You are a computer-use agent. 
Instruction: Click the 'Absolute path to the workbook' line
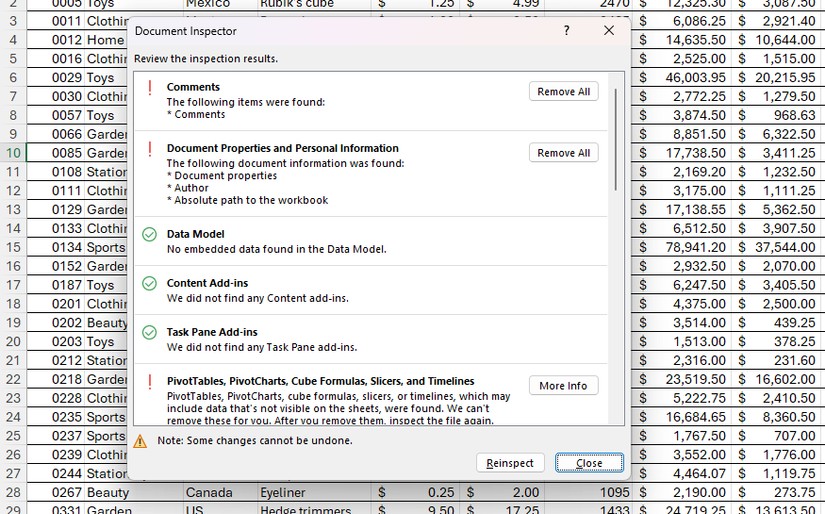click(x=247, y=200)
